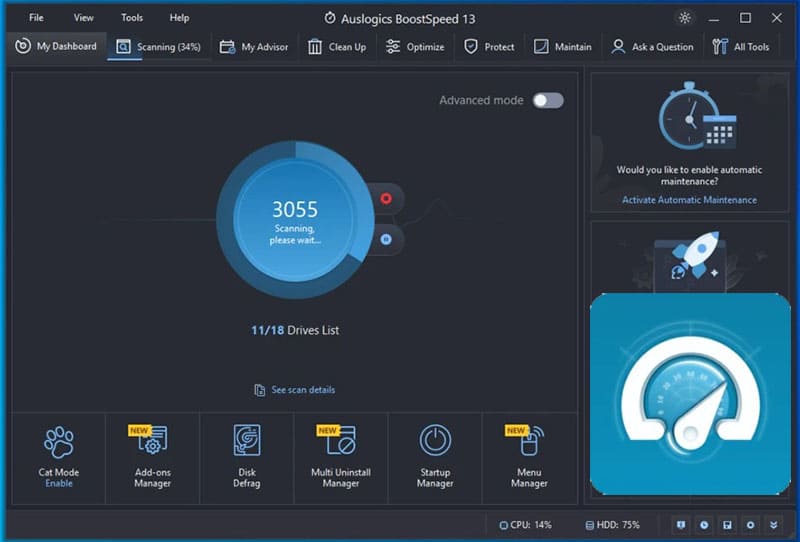Open See scan details link
This screenshot has width=800, height=542.
tap(303, 390)
